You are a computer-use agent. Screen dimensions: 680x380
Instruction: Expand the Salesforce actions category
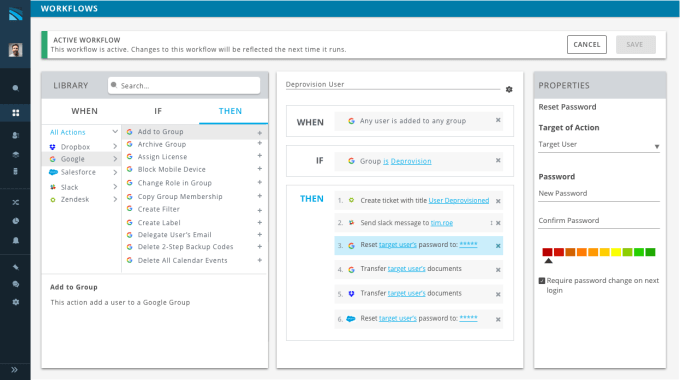coord(115,172)
